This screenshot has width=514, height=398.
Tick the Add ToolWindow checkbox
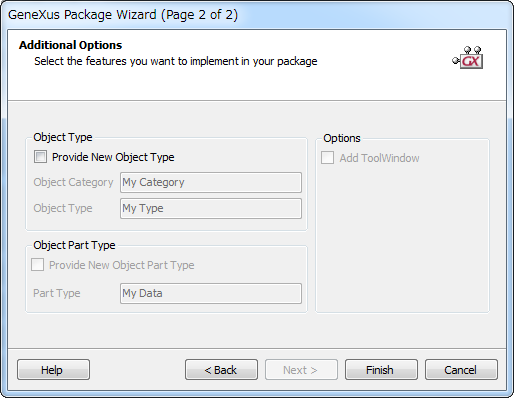(327, 157)
